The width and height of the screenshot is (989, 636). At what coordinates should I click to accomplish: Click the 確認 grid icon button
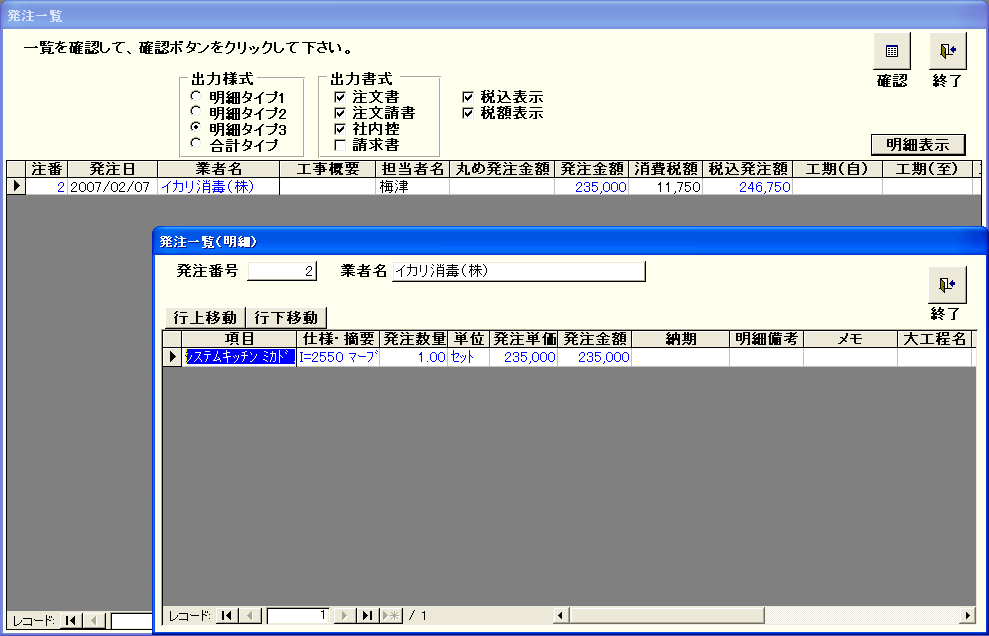(x=892, y=51)
